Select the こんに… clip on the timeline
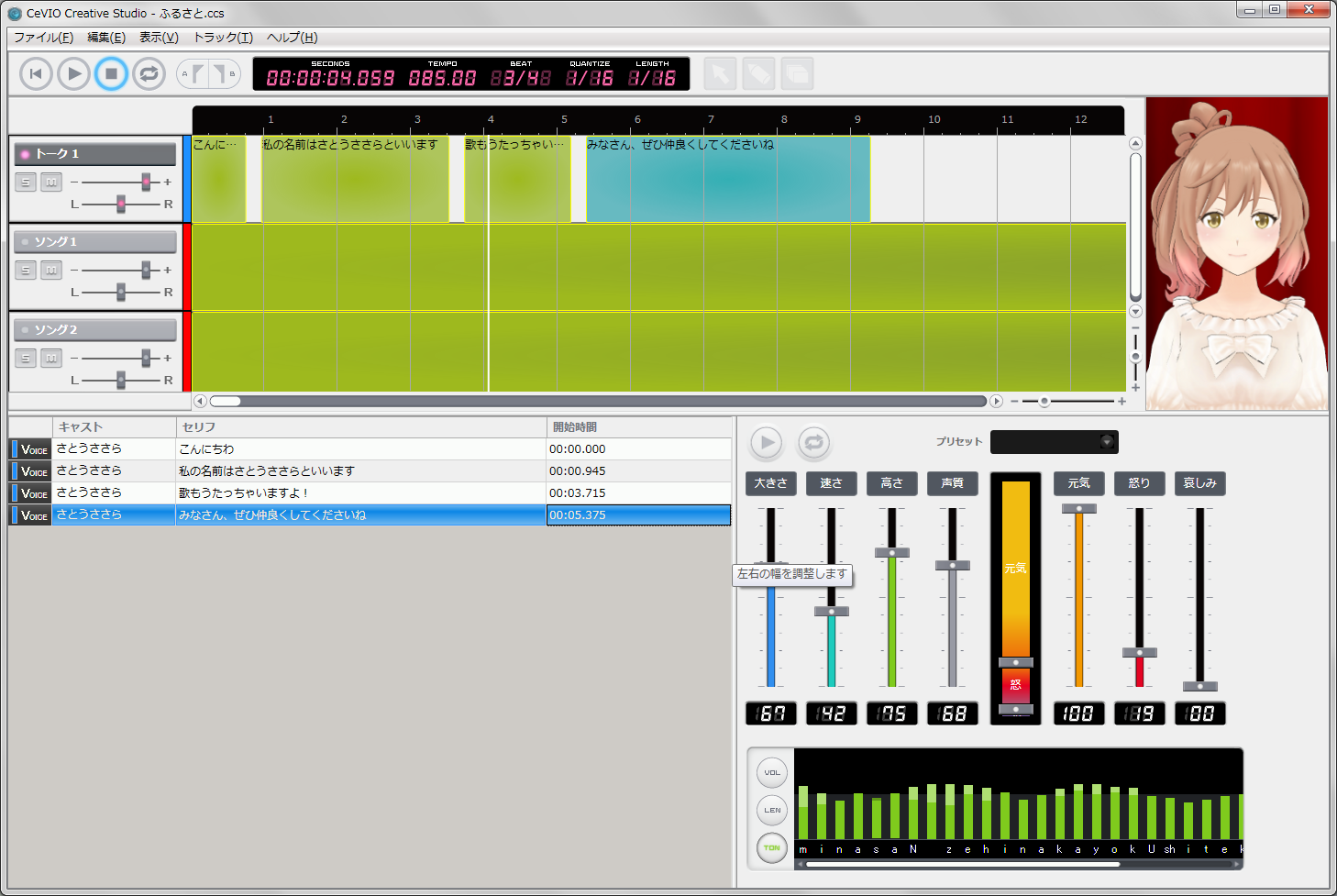The image size is (1337, 896). tap(218, 179)
